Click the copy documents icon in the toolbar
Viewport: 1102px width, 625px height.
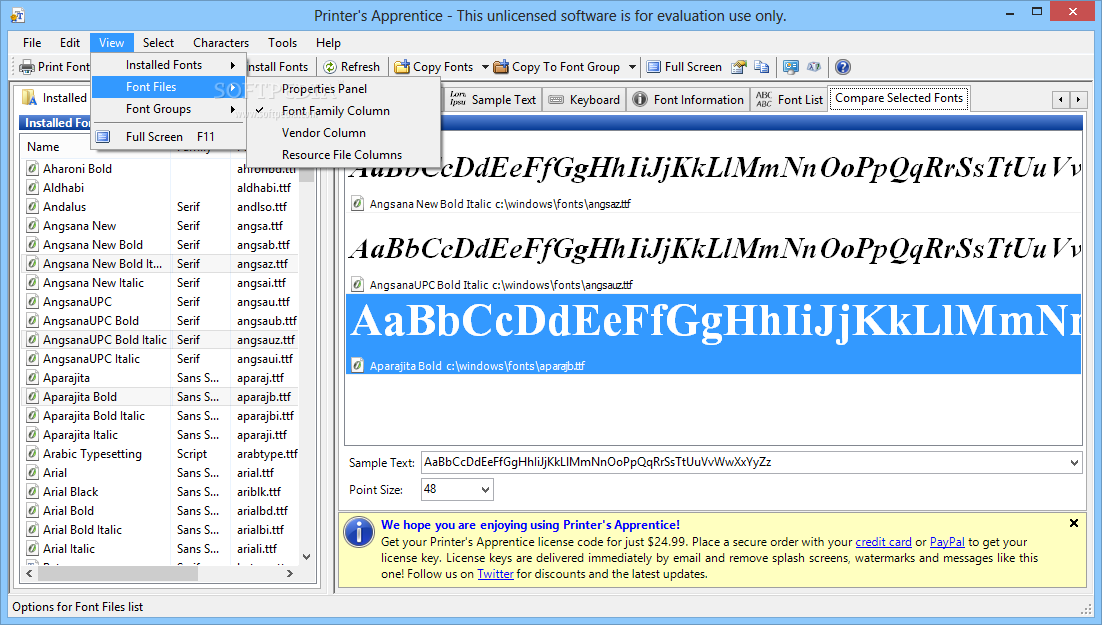click(761, 67)
